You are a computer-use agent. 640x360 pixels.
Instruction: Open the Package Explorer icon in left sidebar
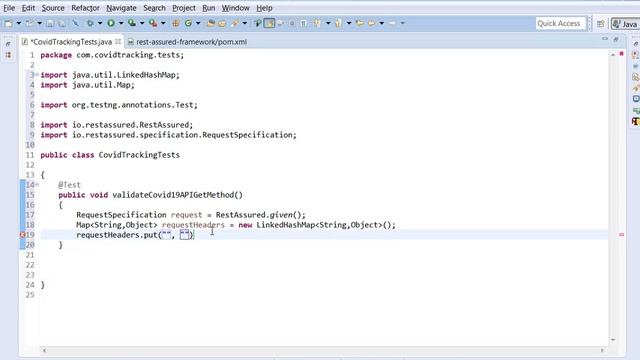click(8, 55)
